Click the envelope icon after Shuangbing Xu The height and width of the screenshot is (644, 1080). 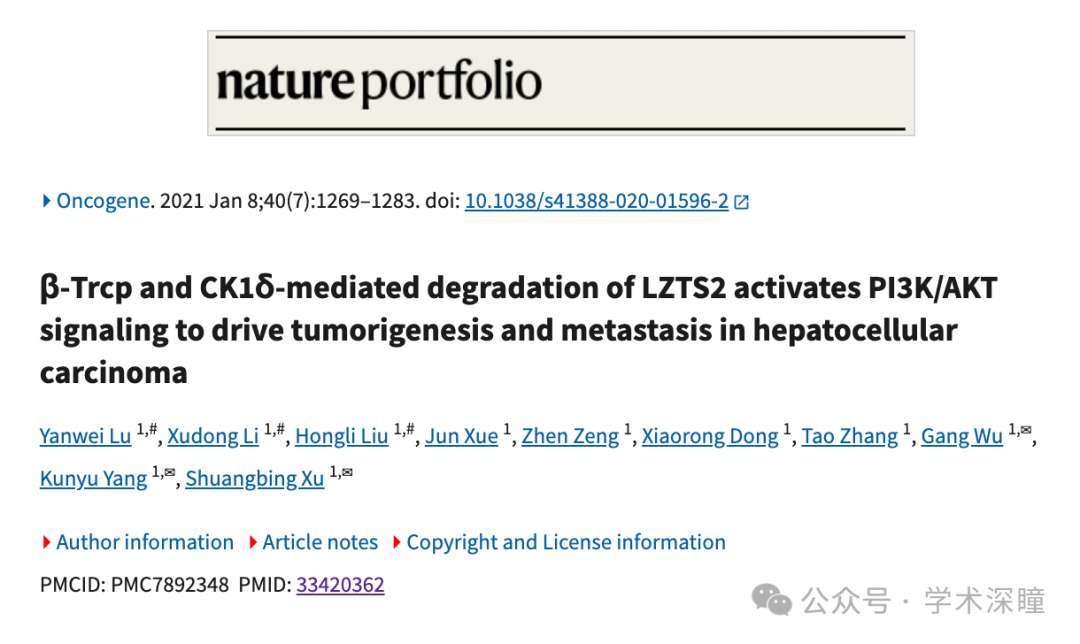[346, 472]
